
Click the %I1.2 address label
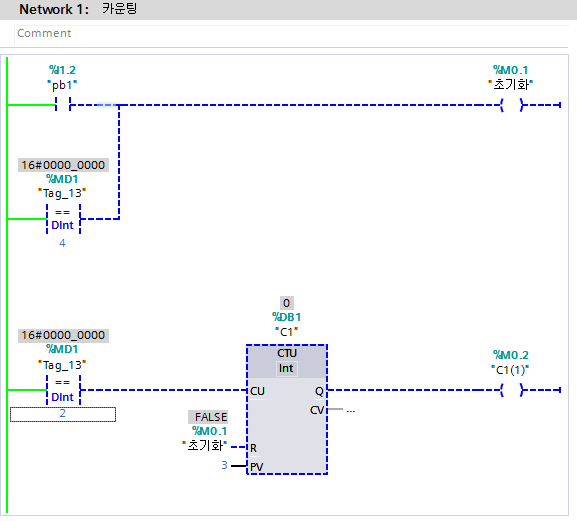point(62,70)
